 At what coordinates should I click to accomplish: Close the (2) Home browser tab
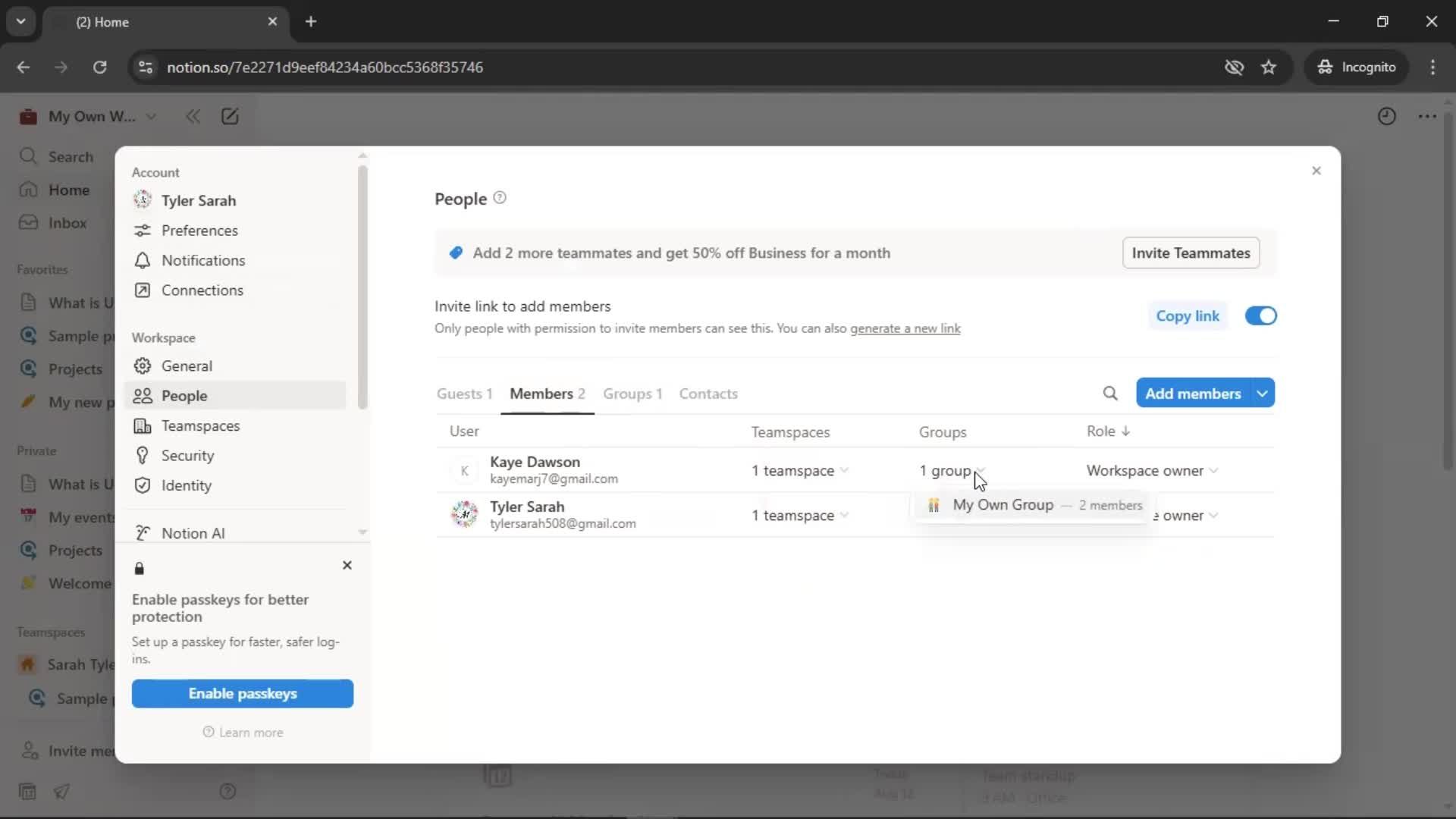272,21
